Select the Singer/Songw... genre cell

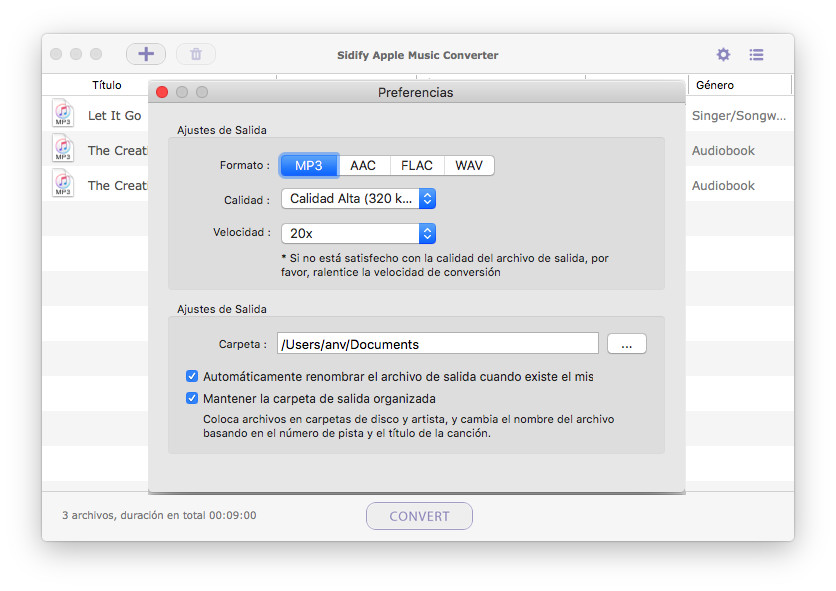(738, 115)
